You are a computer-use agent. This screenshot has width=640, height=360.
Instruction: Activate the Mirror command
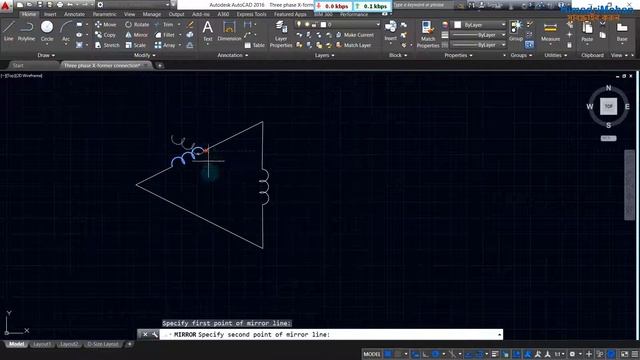click(136, 35)
